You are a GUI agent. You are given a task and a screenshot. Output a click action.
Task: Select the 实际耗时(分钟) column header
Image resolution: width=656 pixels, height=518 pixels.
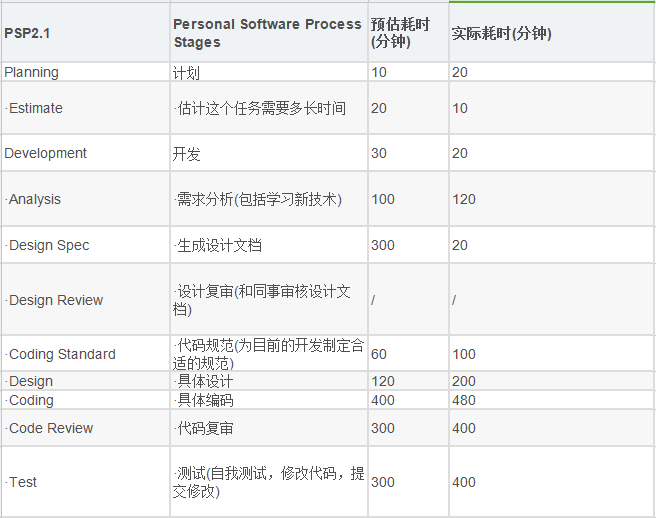(502, 33)
